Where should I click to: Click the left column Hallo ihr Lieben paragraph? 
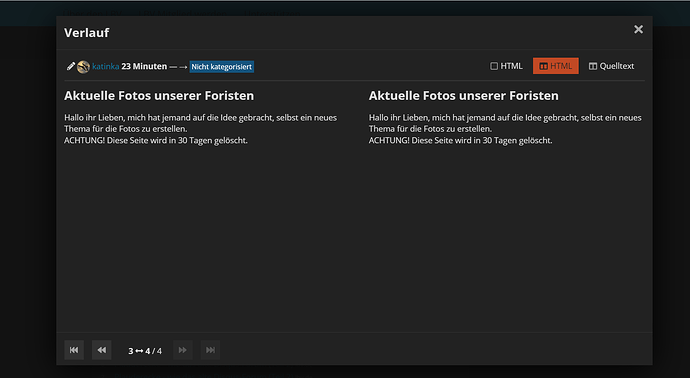click(200, 123)
